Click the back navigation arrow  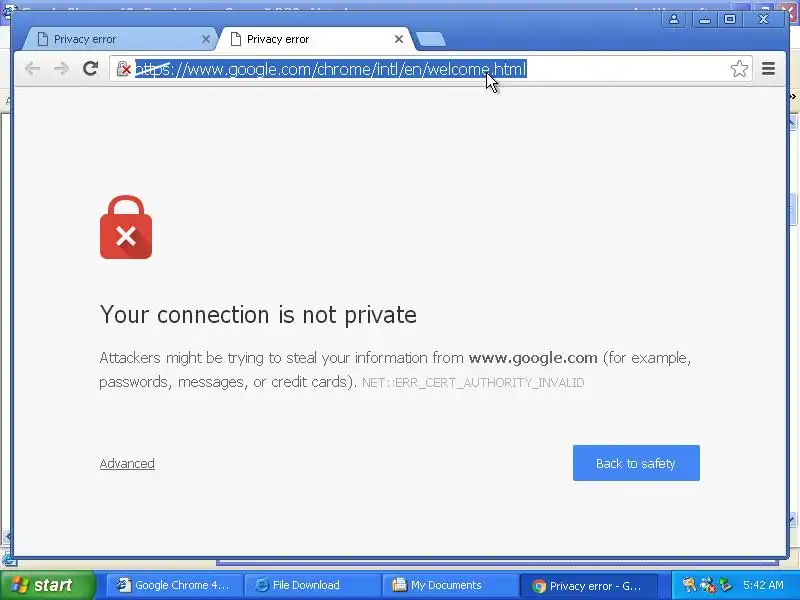32,68
